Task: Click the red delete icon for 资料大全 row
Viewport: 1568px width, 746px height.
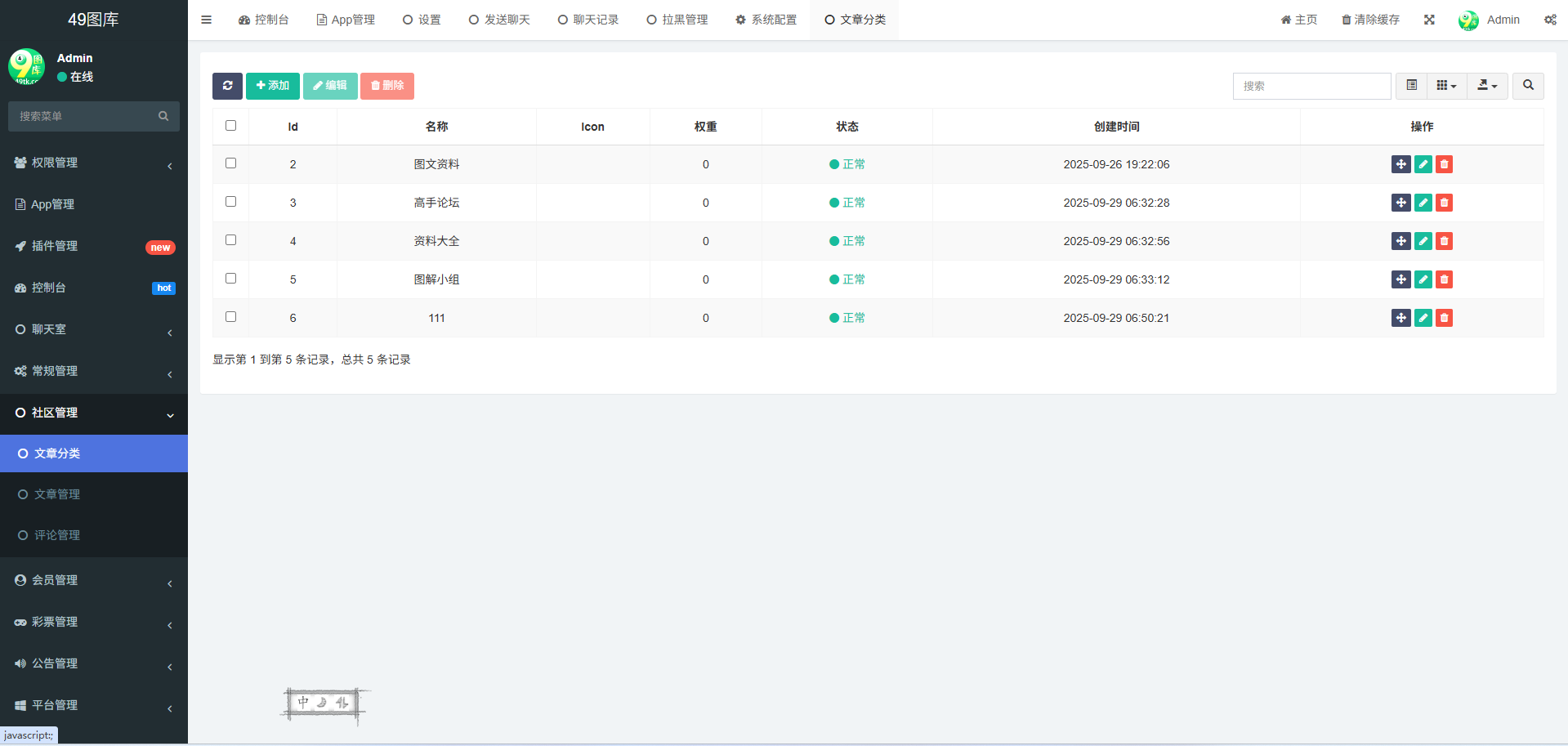Action: point(1444,241)
